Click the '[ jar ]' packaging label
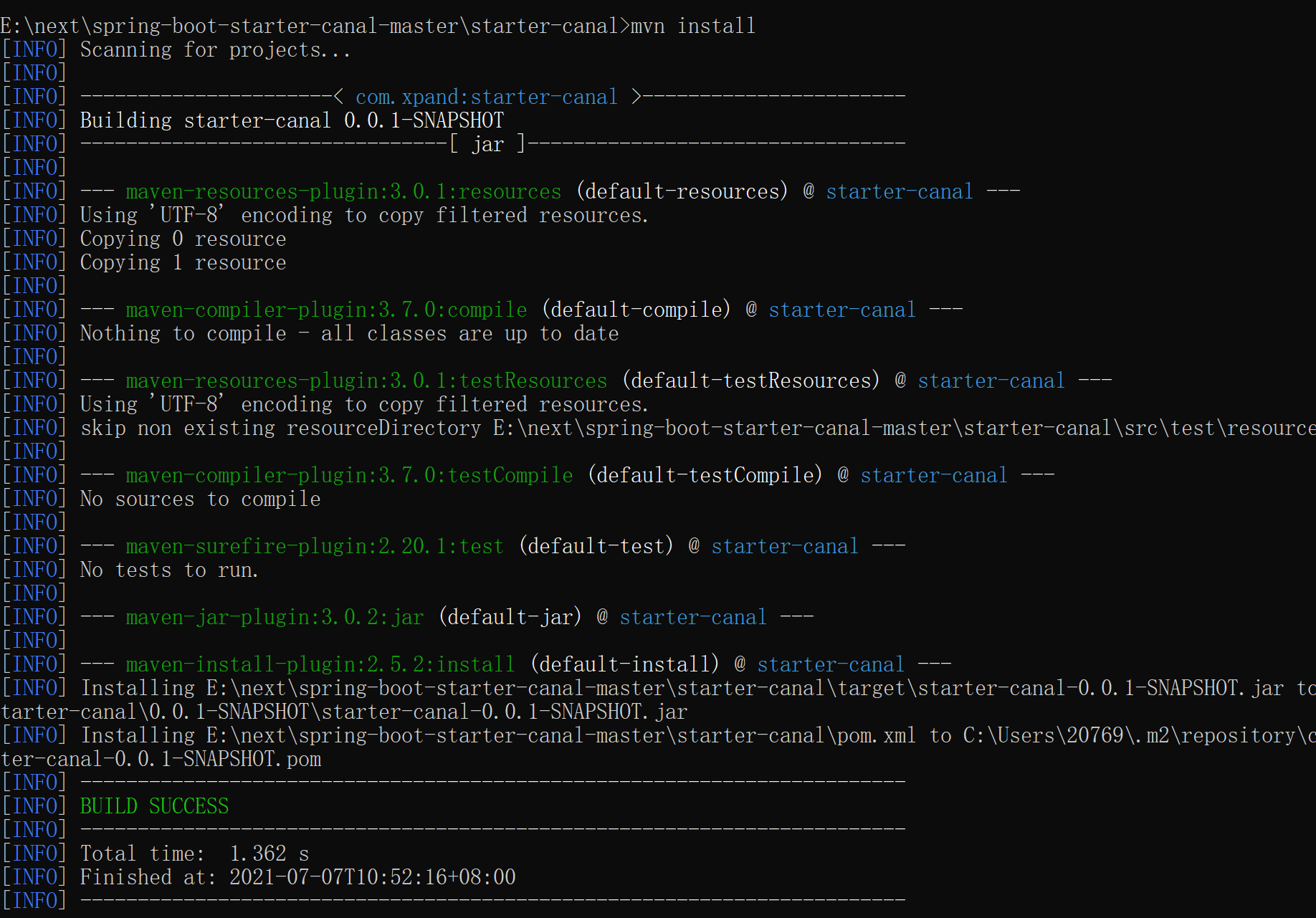 tap(487, 145)
